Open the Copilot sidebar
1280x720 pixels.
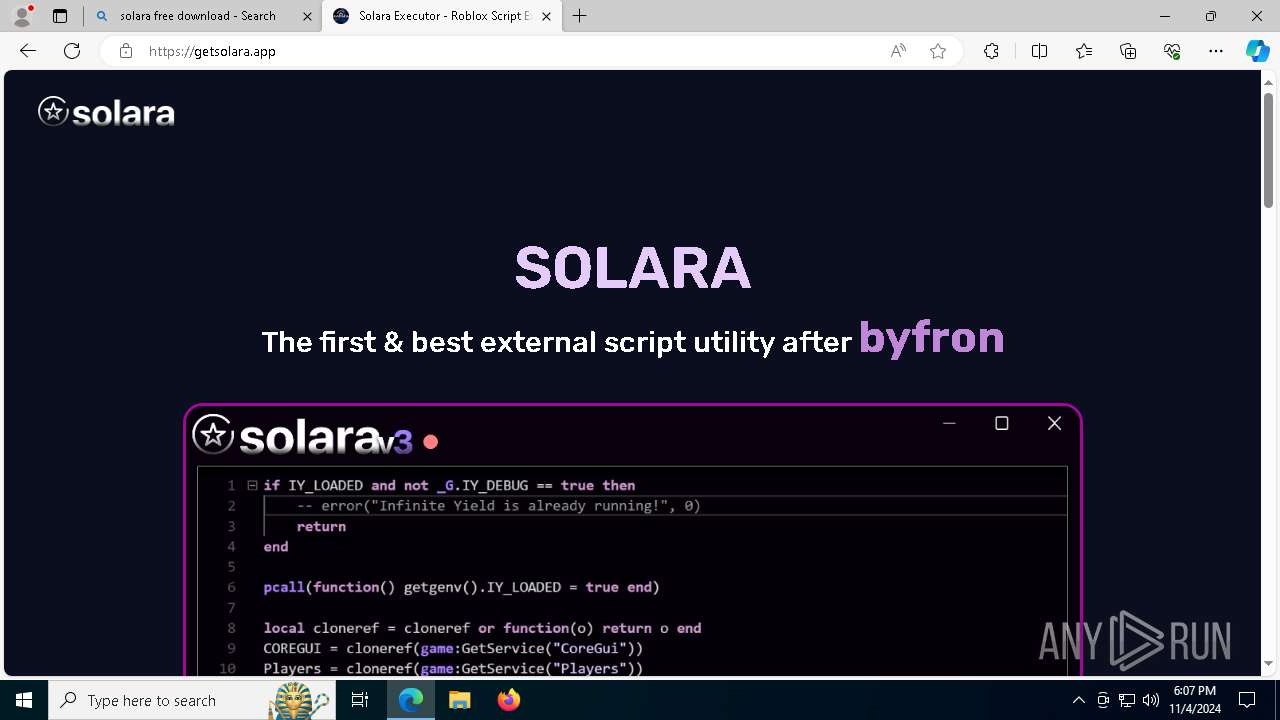click(x=1257, y=51)
